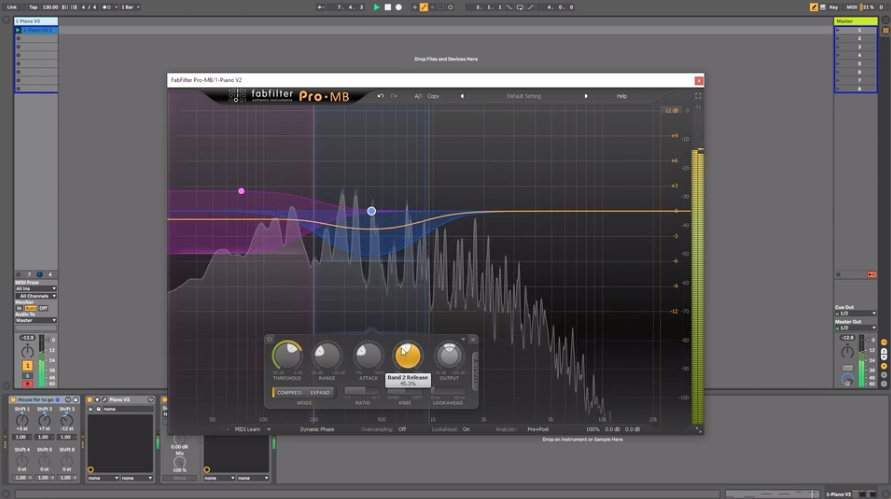Open the band panel dropdown arrow

pos(463,339)
